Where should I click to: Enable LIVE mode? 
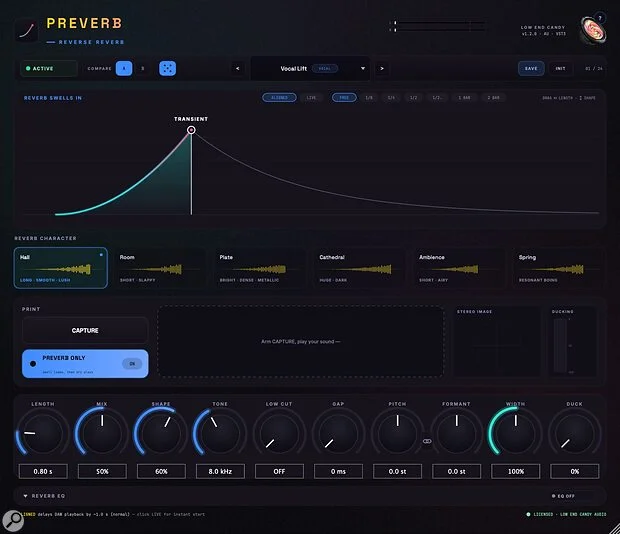(x=311, y=98)
